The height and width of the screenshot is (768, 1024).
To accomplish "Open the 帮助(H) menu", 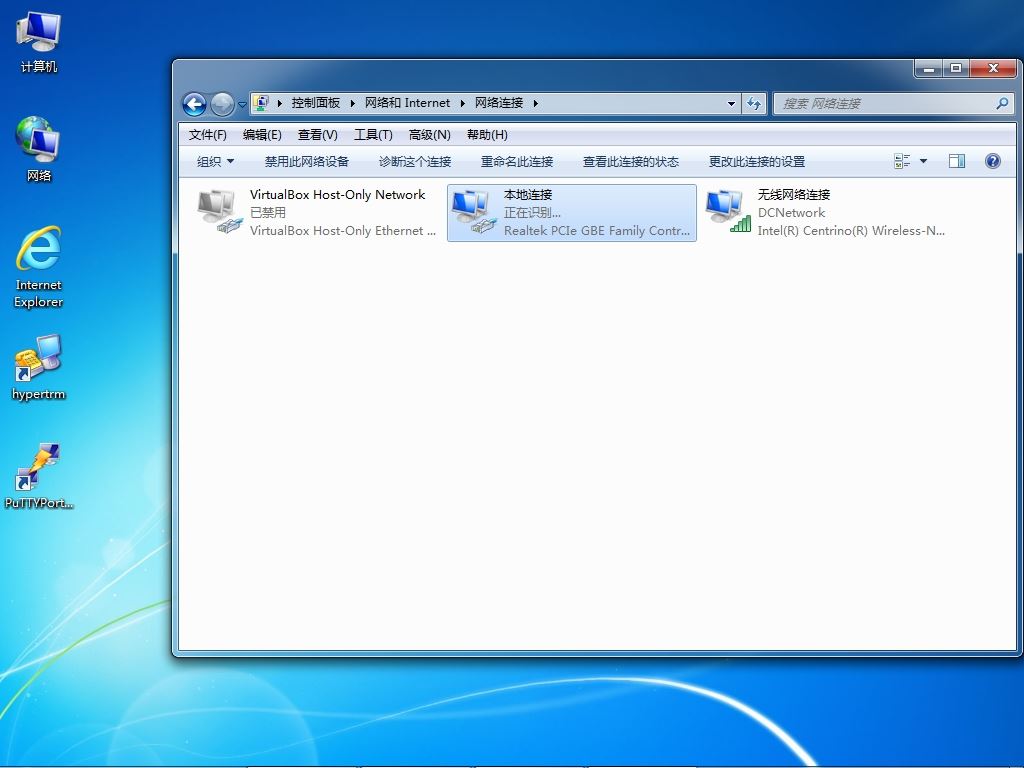I will tap(487, 135).
